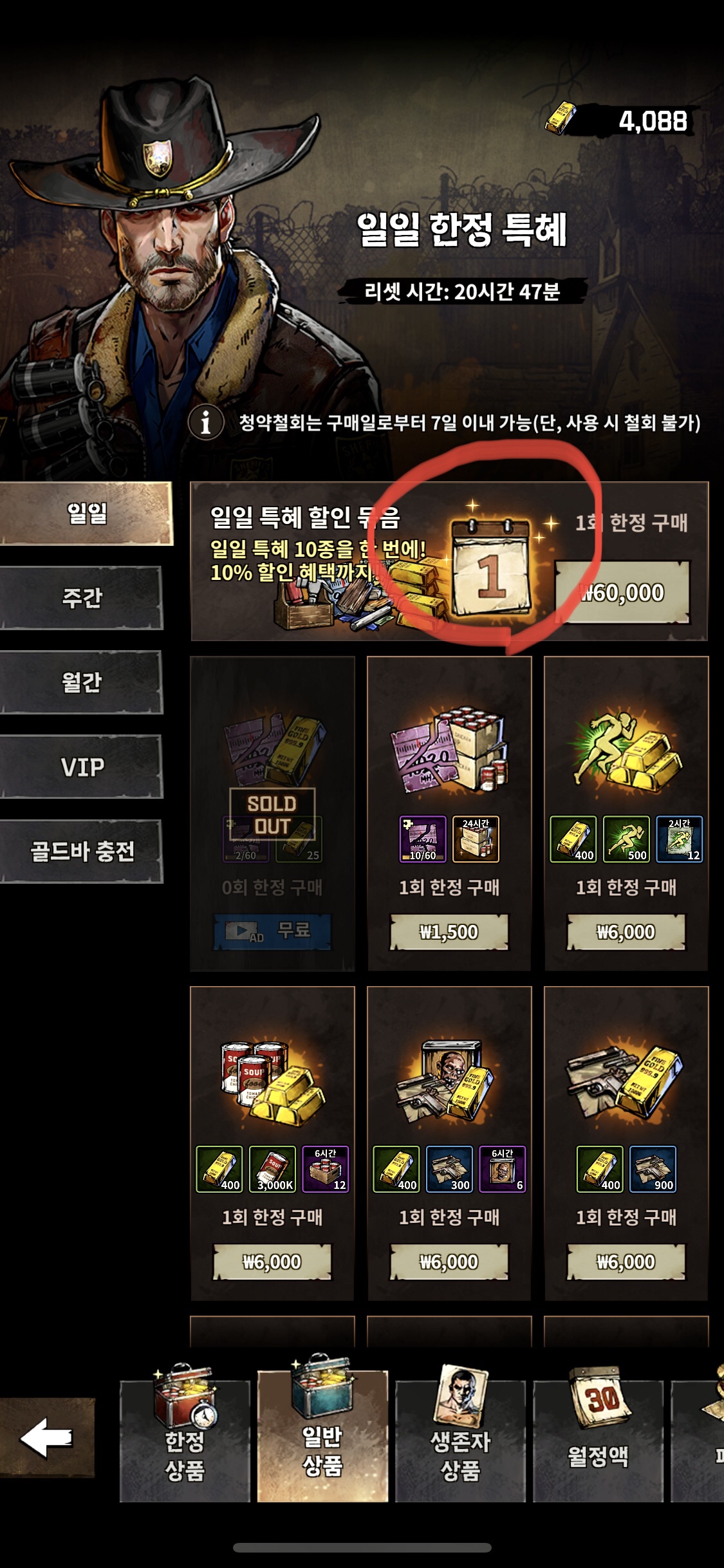
Task: Tap the back arrow icon
Action: pyautogui.click(x=47, y=1437)
